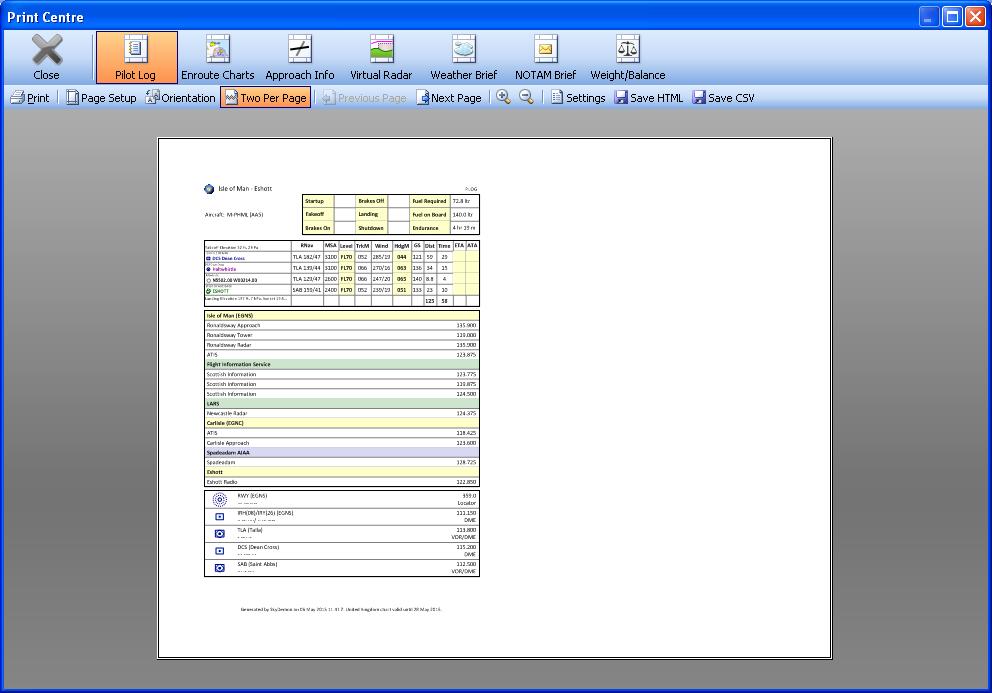This screenshot has height=693, width=992.
Task: Click the pilot log page preview
Action: (494, 397)
